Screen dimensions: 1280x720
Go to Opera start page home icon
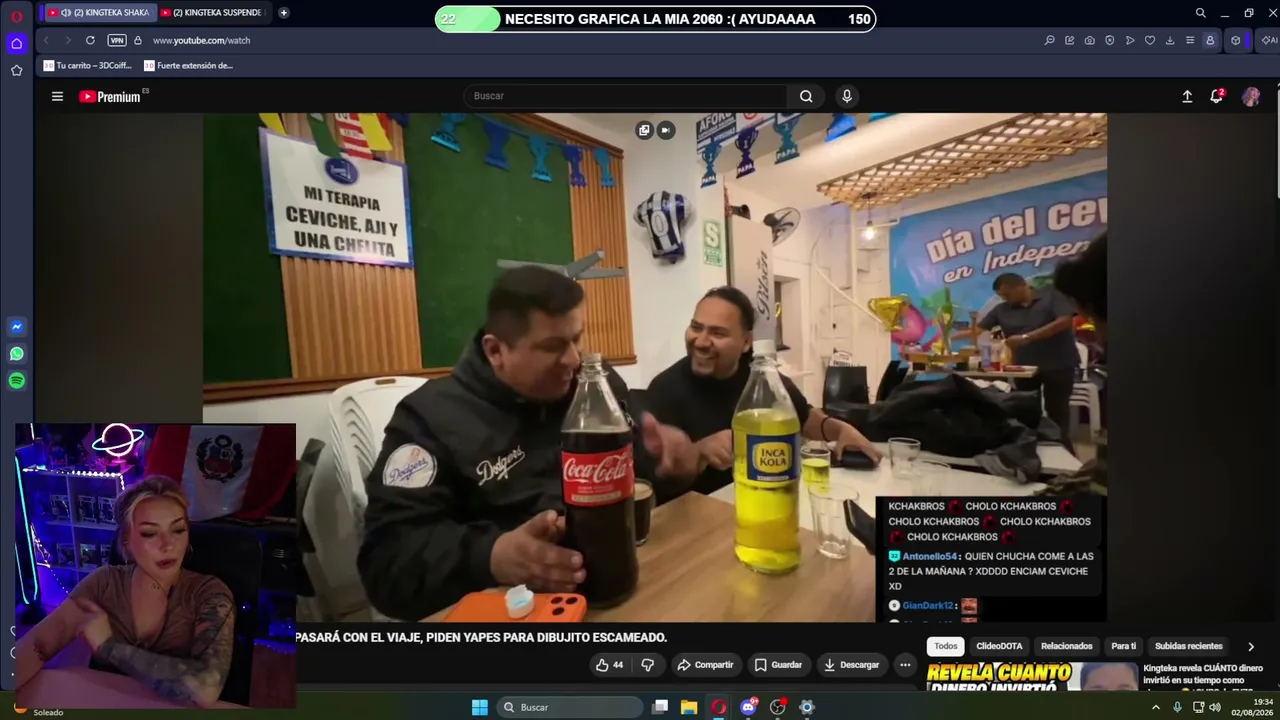[16, 44]
